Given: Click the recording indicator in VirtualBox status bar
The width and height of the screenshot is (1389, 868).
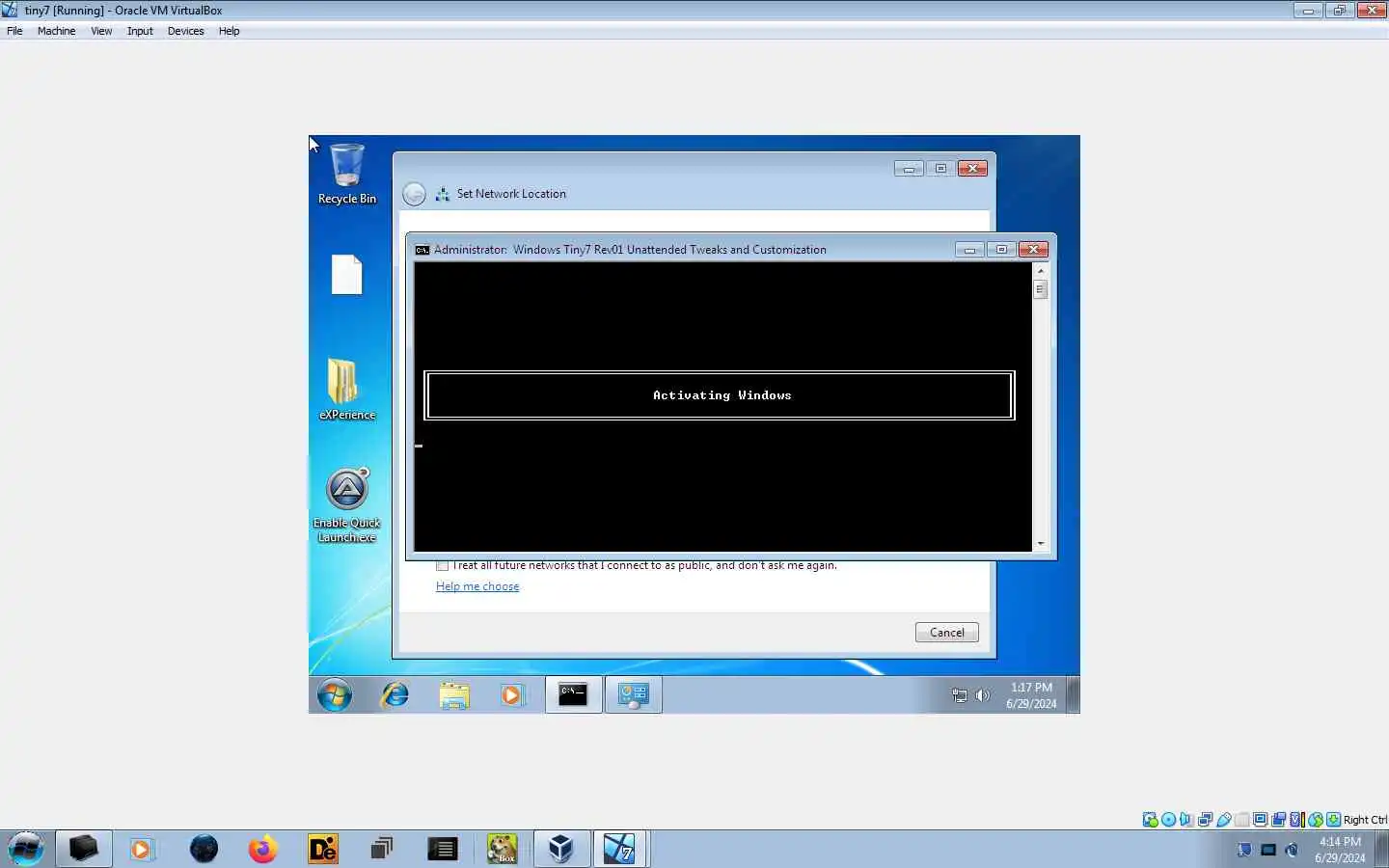Looking at the screenshot, I should pyautogui.click(x=1278, y=820).
